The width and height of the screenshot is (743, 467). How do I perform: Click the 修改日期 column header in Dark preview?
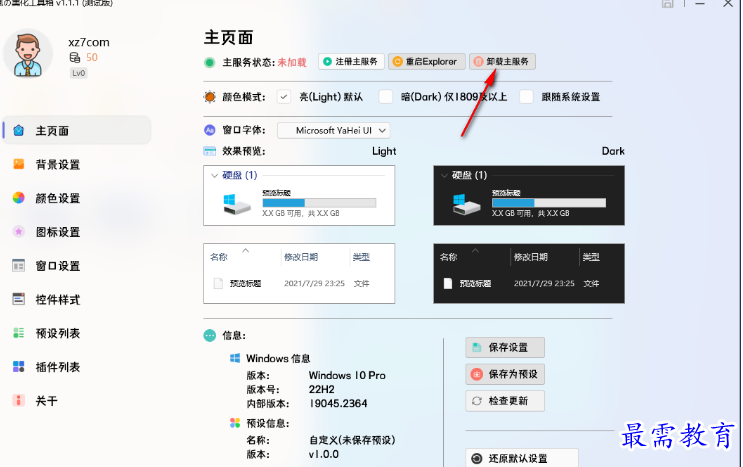(531, 257)
